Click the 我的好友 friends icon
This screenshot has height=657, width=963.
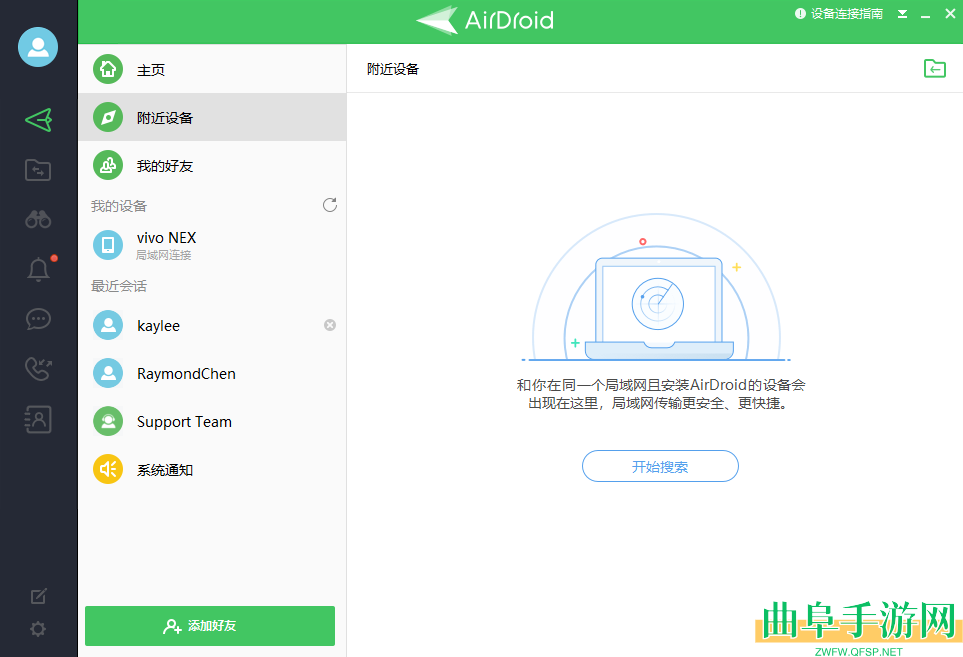(108, 166)
